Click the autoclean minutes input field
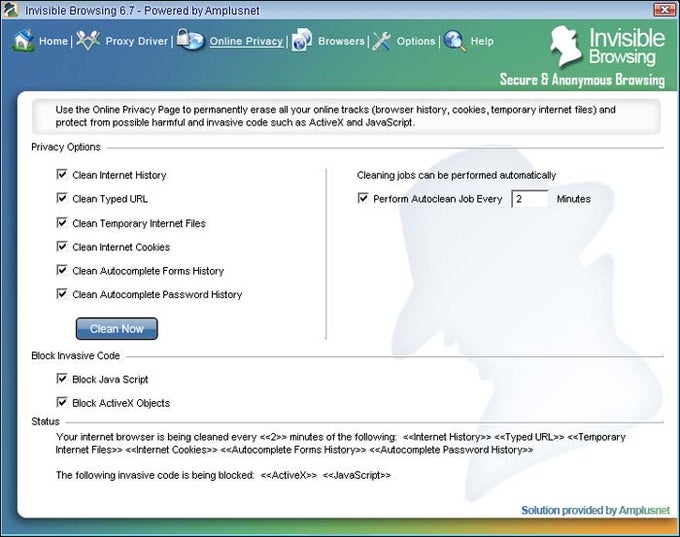 click(x=530, y=199)
